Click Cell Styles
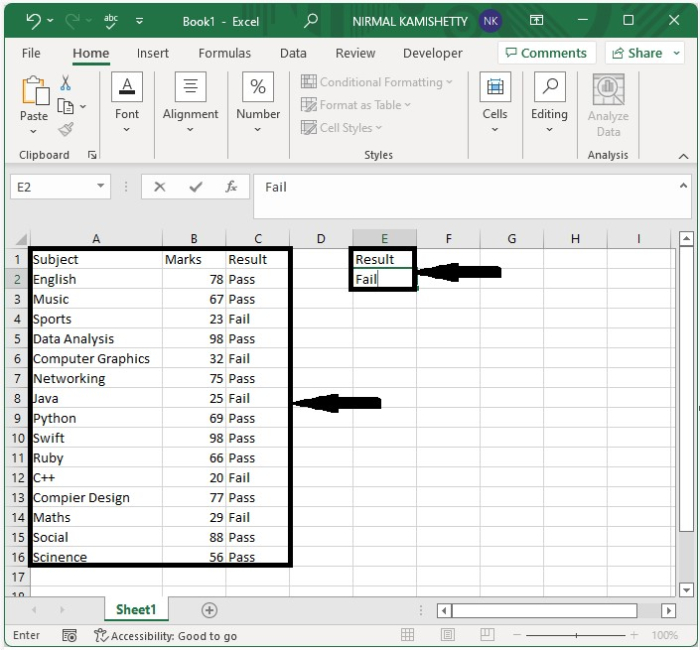The width and height of the screenshot is (700, 650). point(342,128)
